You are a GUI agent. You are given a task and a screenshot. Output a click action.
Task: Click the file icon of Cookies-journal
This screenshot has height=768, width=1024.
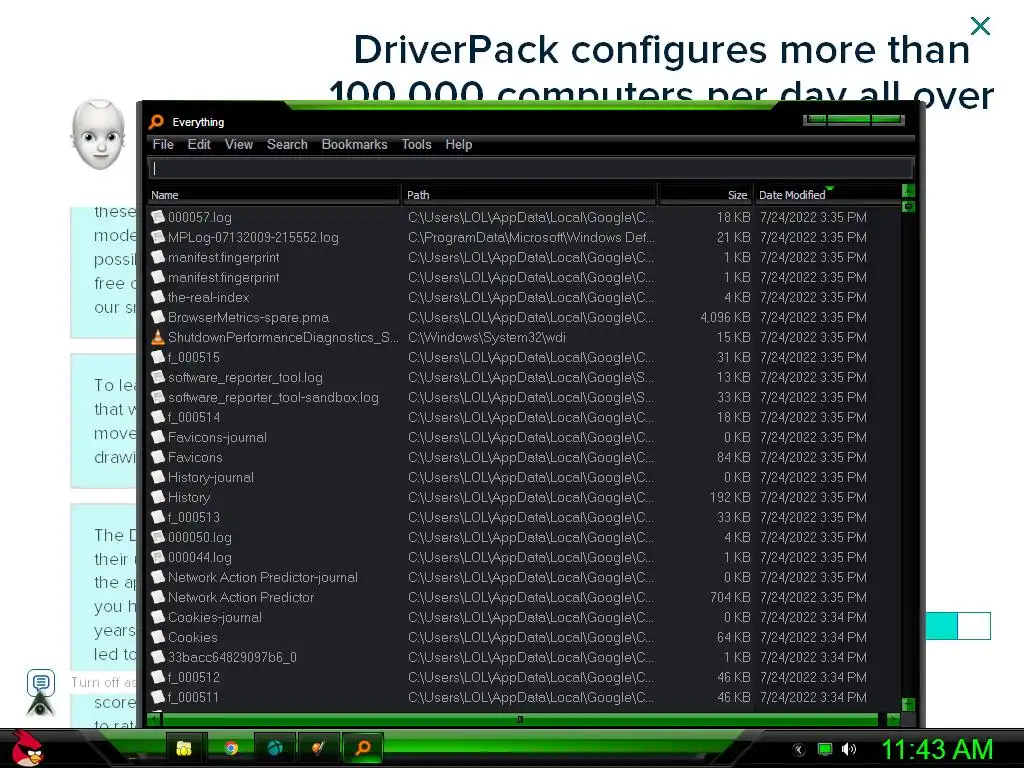[157, 617]
